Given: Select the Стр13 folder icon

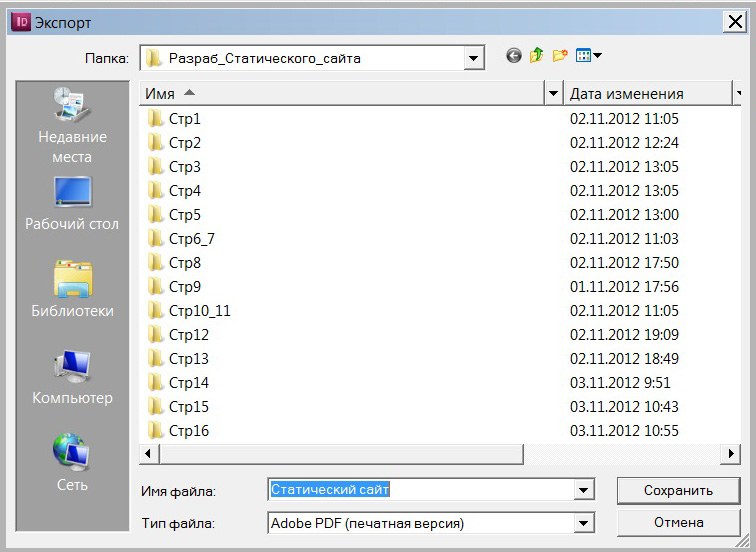Looking at the screenshot, I should pos(155,359).
